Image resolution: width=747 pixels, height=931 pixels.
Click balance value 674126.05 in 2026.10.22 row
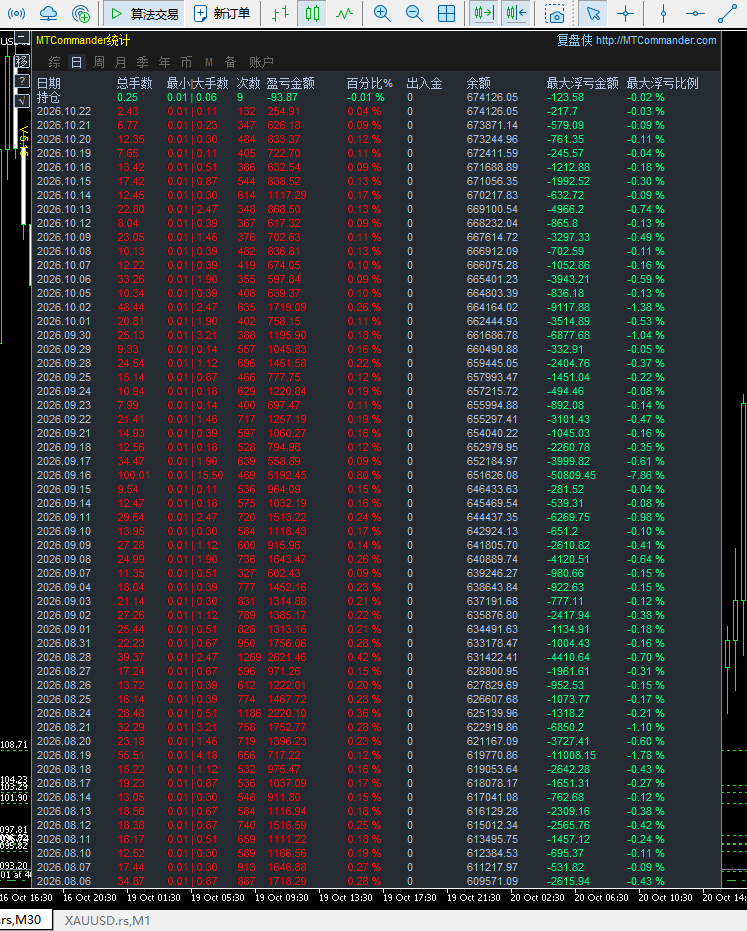pos(492,112)
